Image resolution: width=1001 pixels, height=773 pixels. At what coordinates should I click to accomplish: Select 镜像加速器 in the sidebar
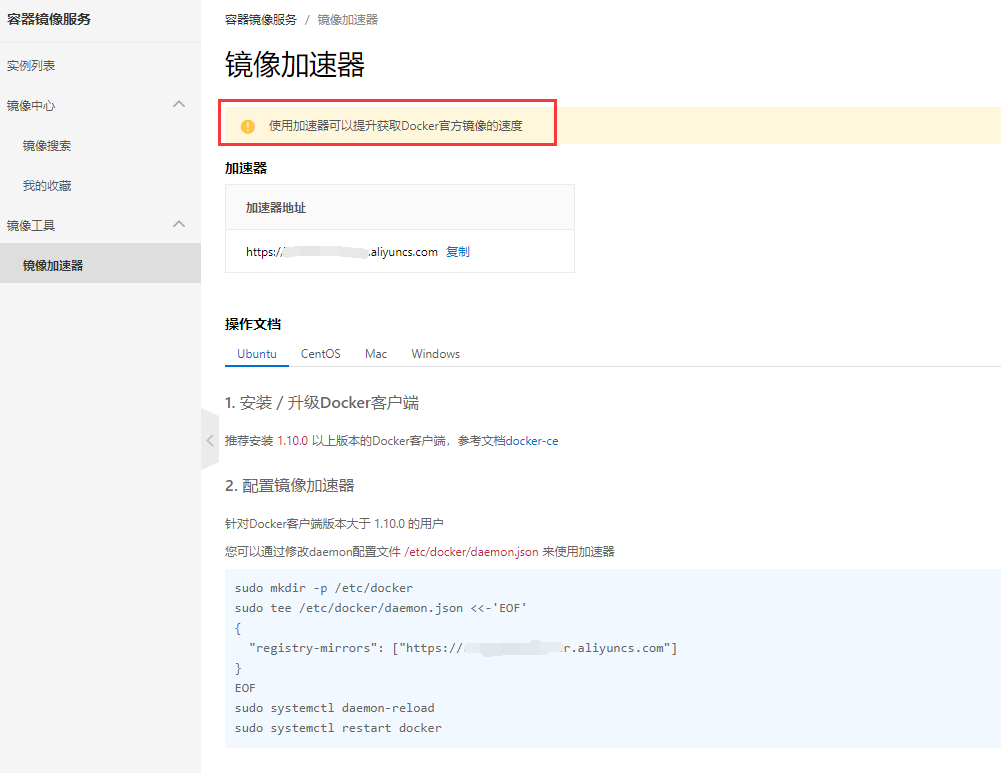100,263
